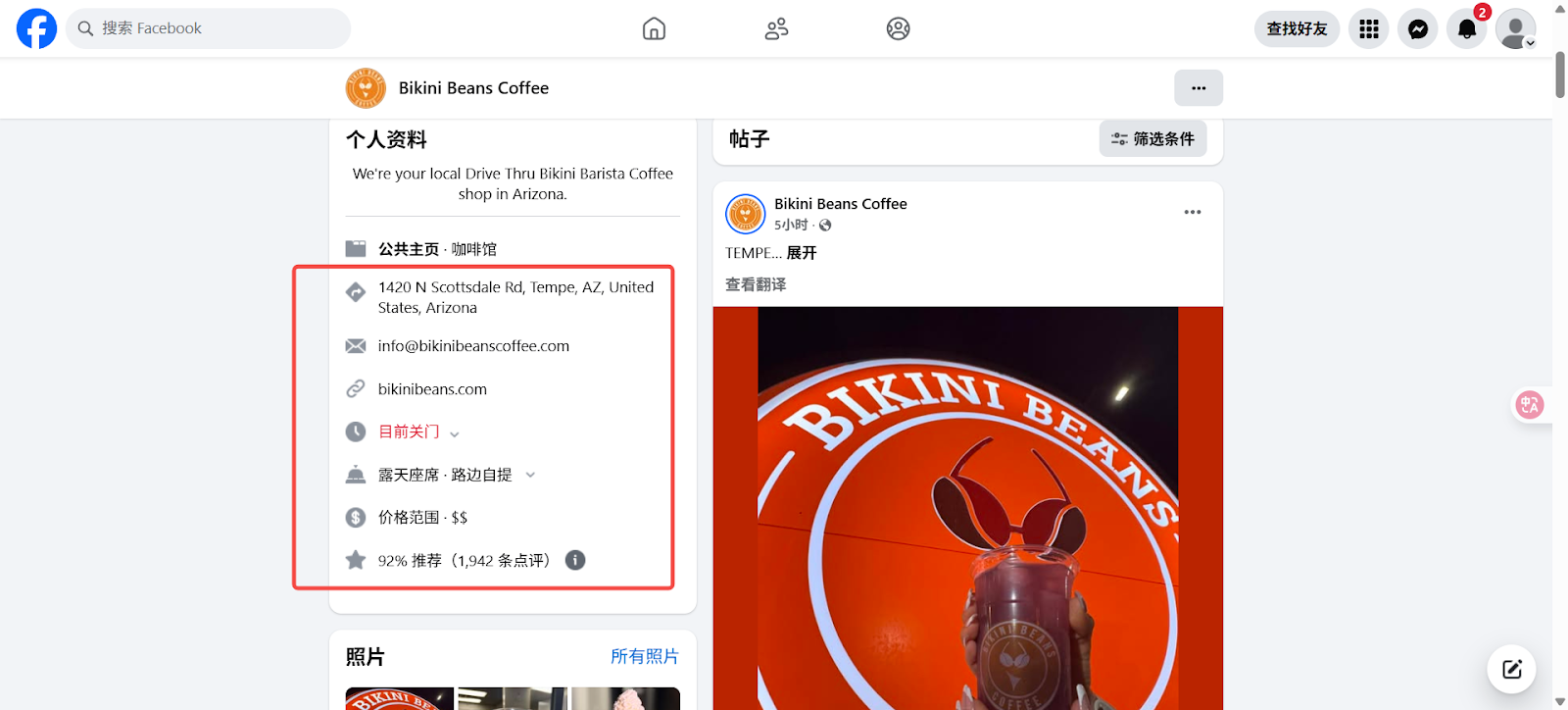Open the Groups tab icon
The height and width of the screenshot is (710, 1568).
tap(898, 28)
